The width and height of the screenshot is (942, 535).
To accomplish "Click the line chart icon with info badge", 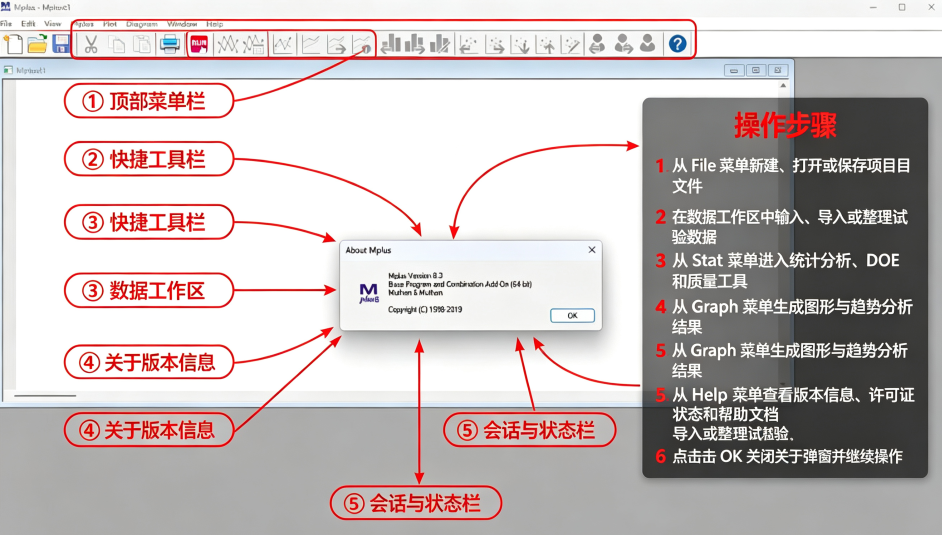I will 362,44.
